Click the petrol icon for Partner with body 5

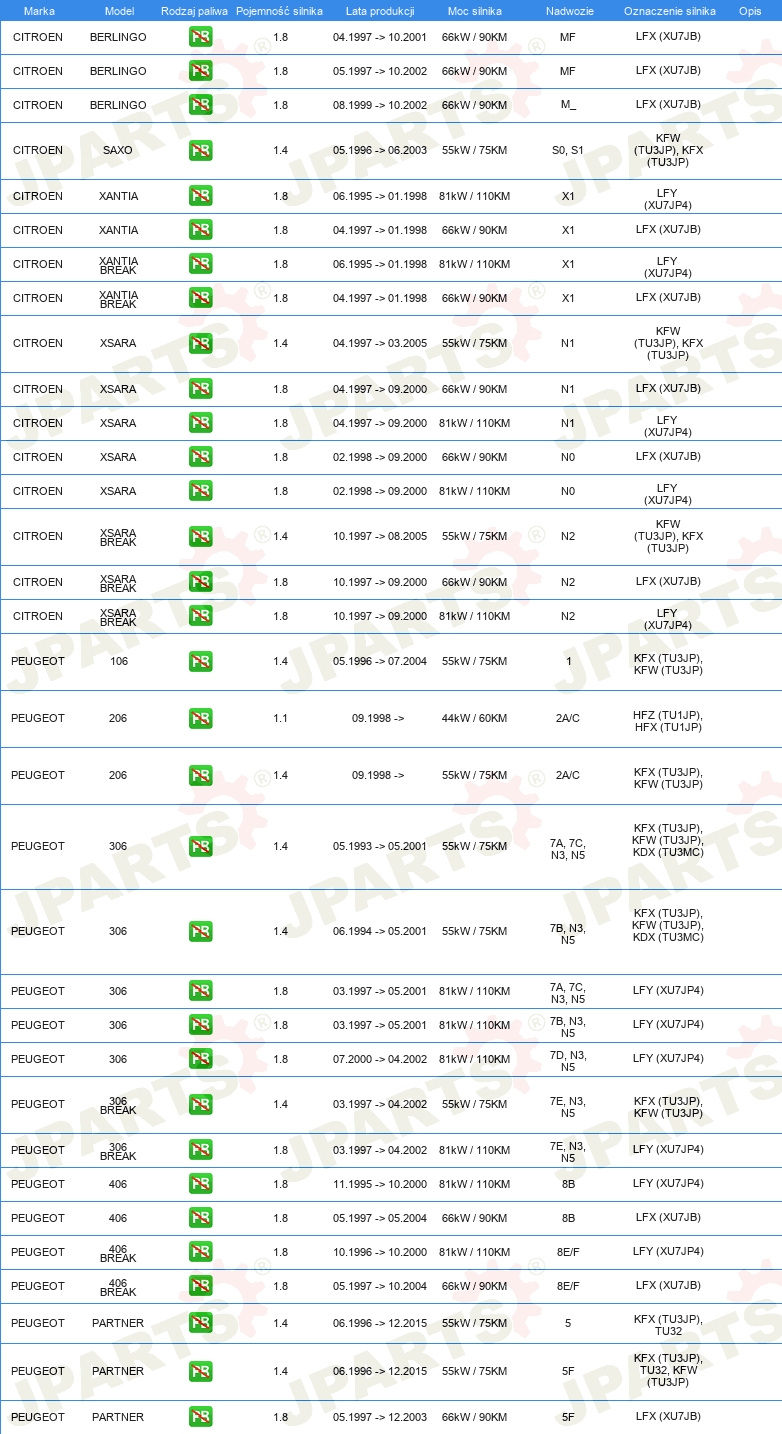[x=200, y=1323]
